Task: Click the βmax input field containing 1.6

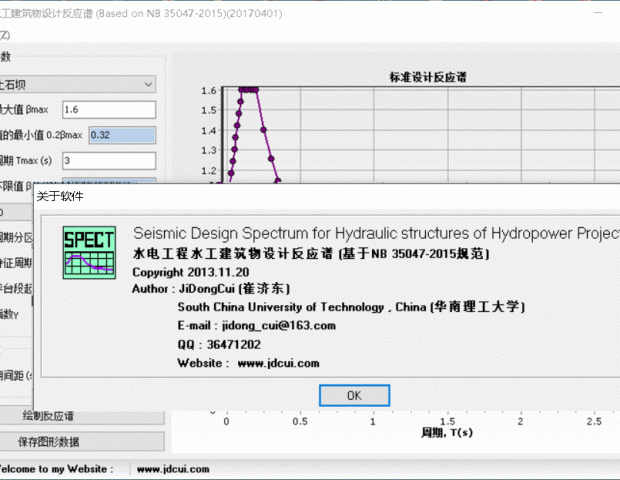Action: (x=109, y=109)
